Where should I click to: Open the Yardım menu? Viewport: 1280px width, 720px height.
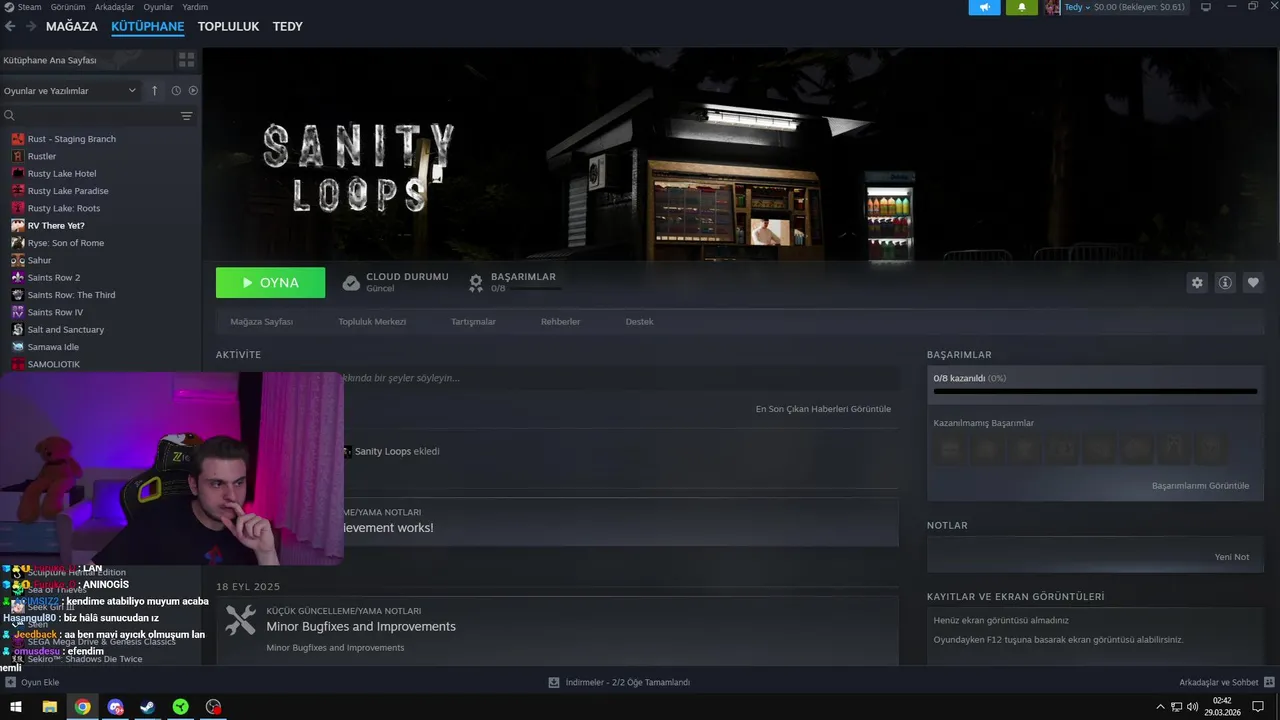click(195, 7)
